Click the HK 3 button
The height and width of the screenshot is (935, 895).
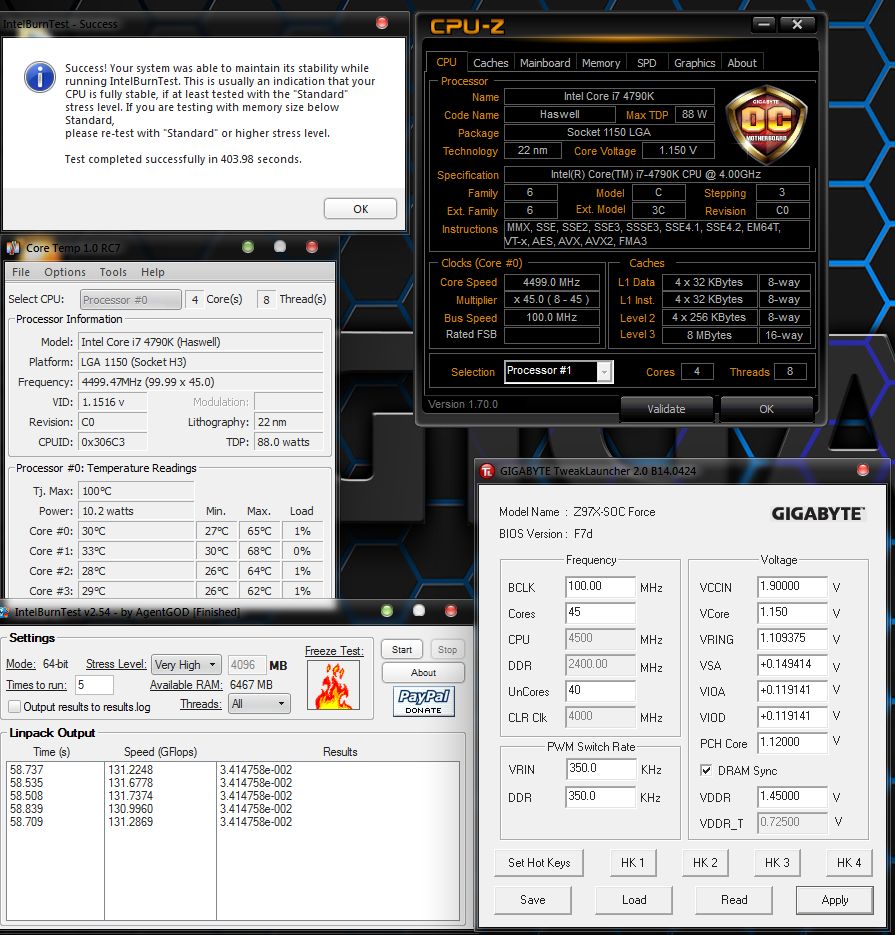pos(777,863)
